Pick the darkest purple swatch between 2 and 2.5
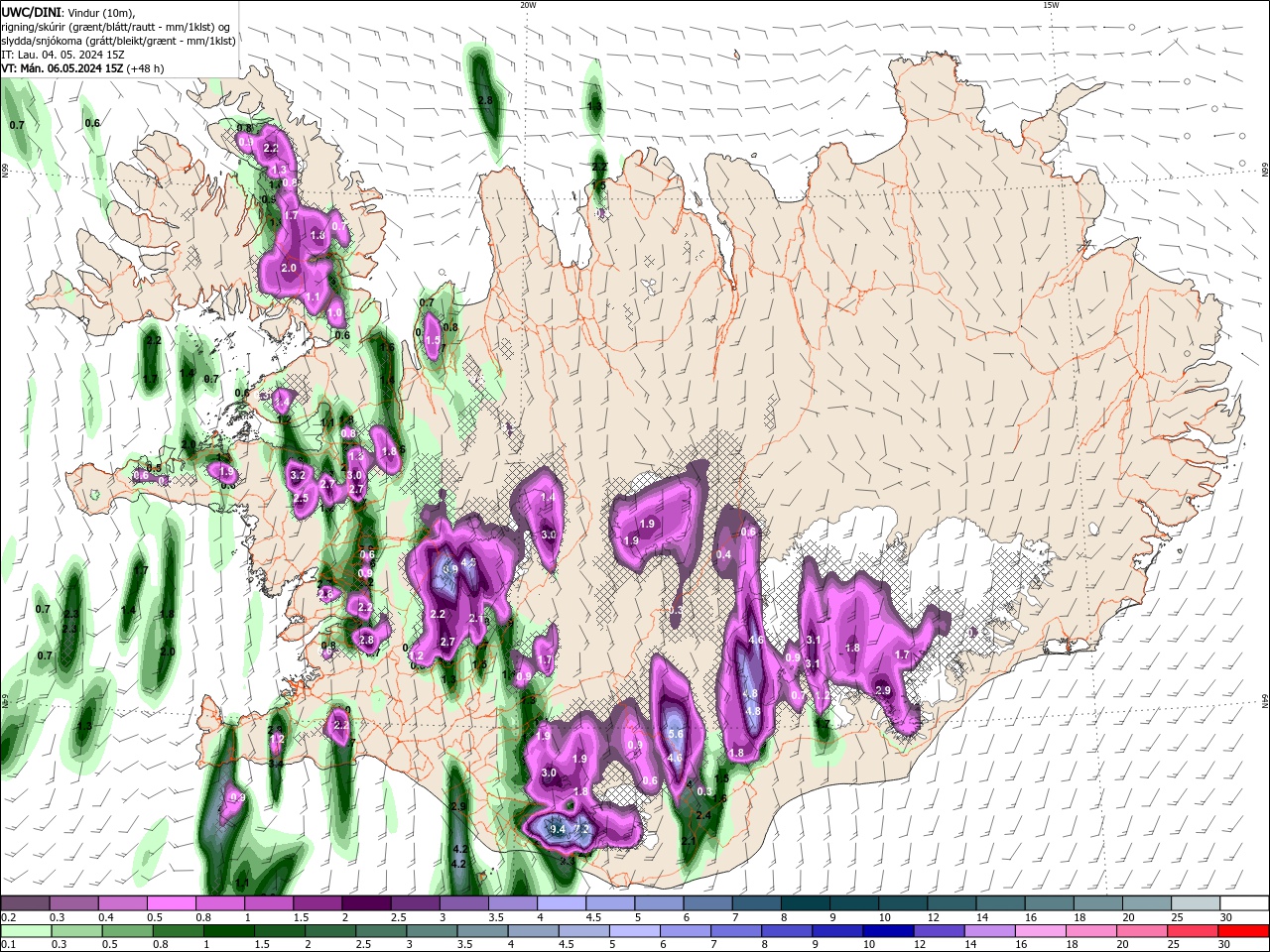This screenshot has width=1270, height=952. tap(365, 903)
